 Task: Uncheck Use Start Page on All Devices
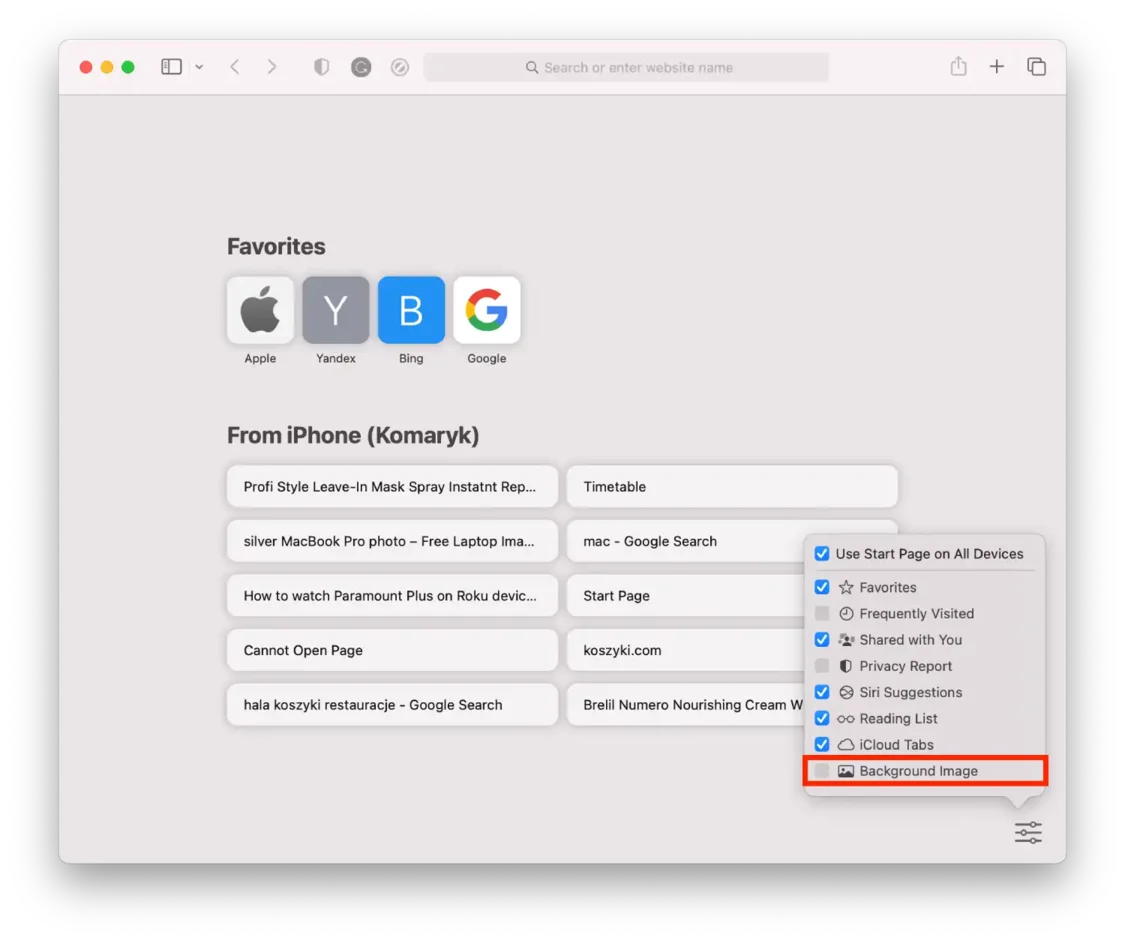pyautogui.click(x=822, y=554)
